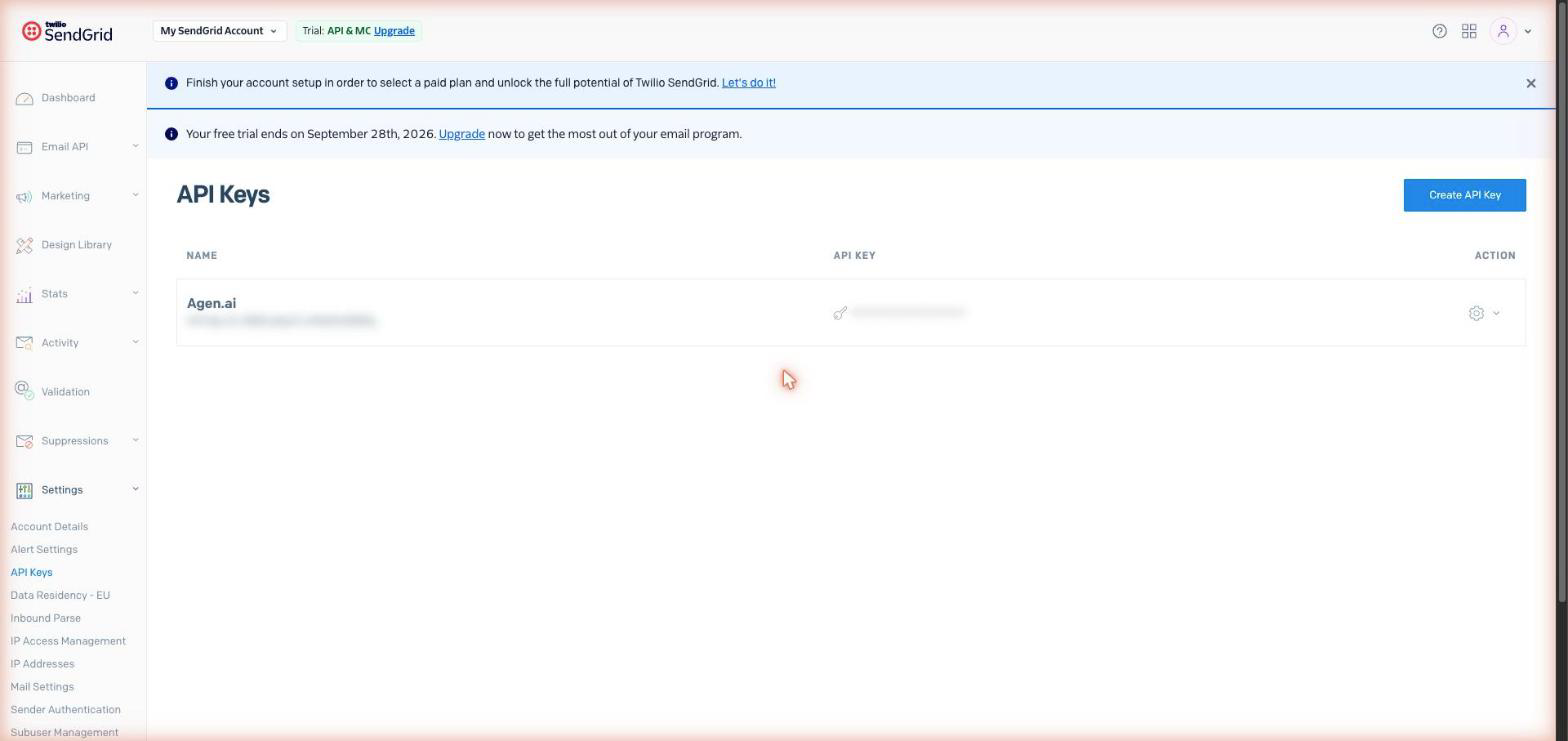Open Validation in the sidebar
The image size is (1568, 741).
(x=65, y=392)
